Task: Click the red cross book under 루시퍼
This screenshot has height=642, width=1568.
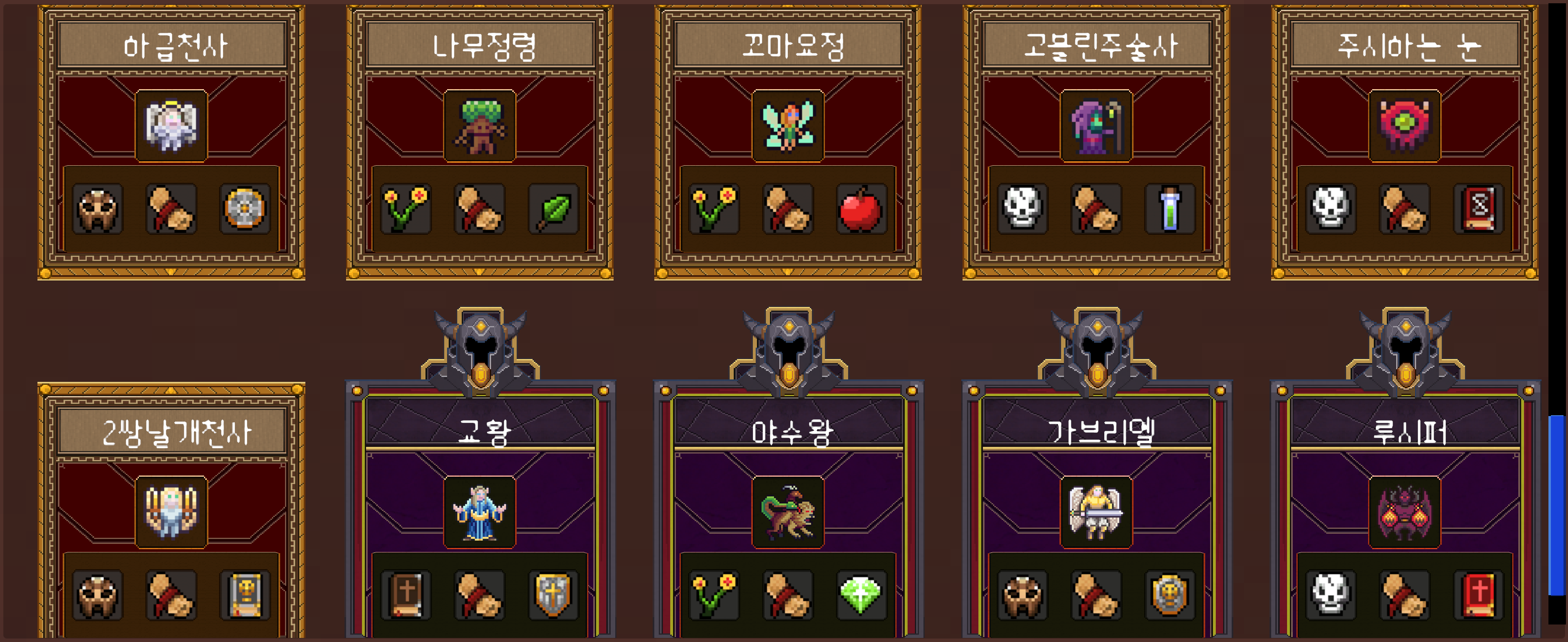Action: pos(1478,595)
